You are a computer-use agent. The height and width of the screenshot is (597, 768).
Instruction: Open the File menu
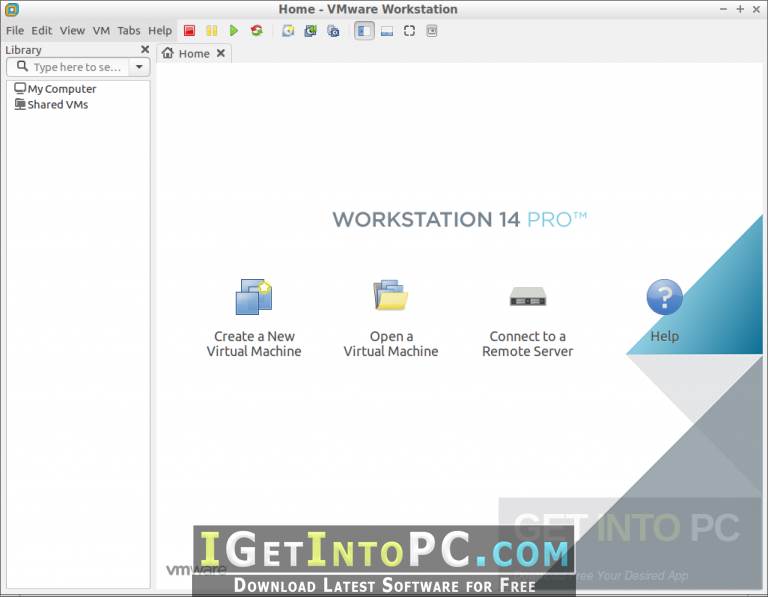click(x=15, y=30)
